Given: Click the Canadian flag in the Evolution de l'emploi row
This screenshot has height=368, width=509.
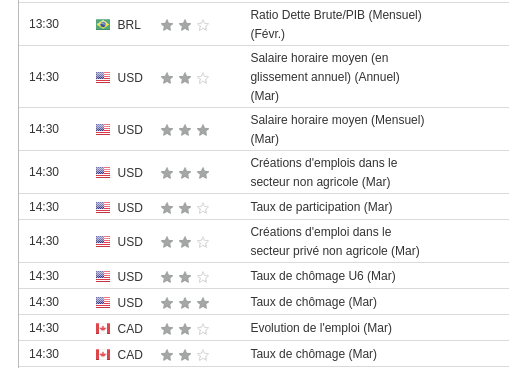Looking at the screenshot, I should coord(103,329).
